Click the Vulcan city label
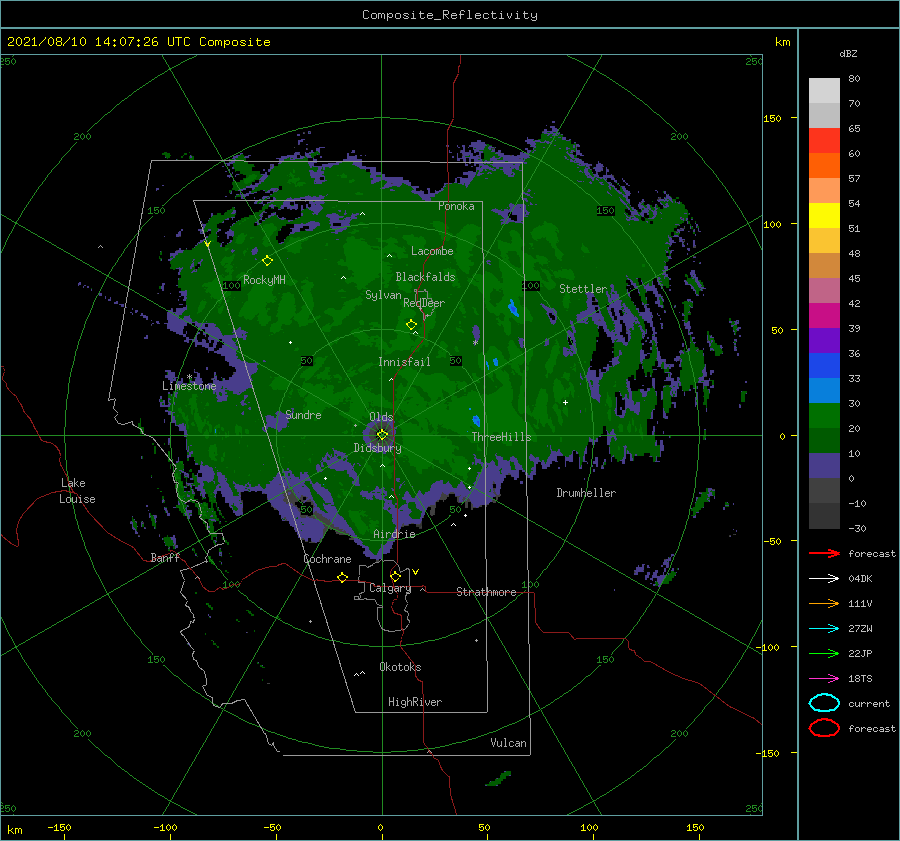 (x=509, y=743)
